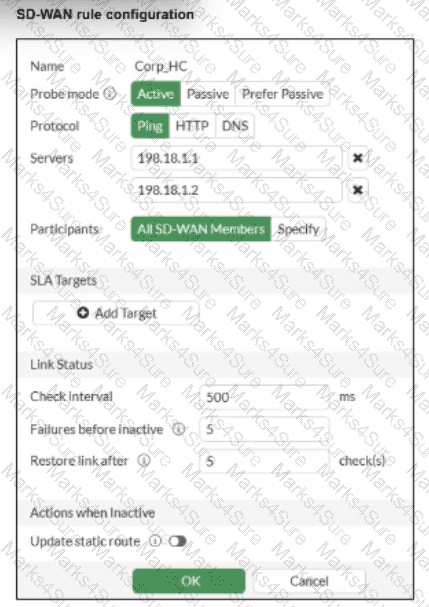This screenshot has height=607, width=429.
Task: Select Passive probe mode
Action: [x=208, y=94]
